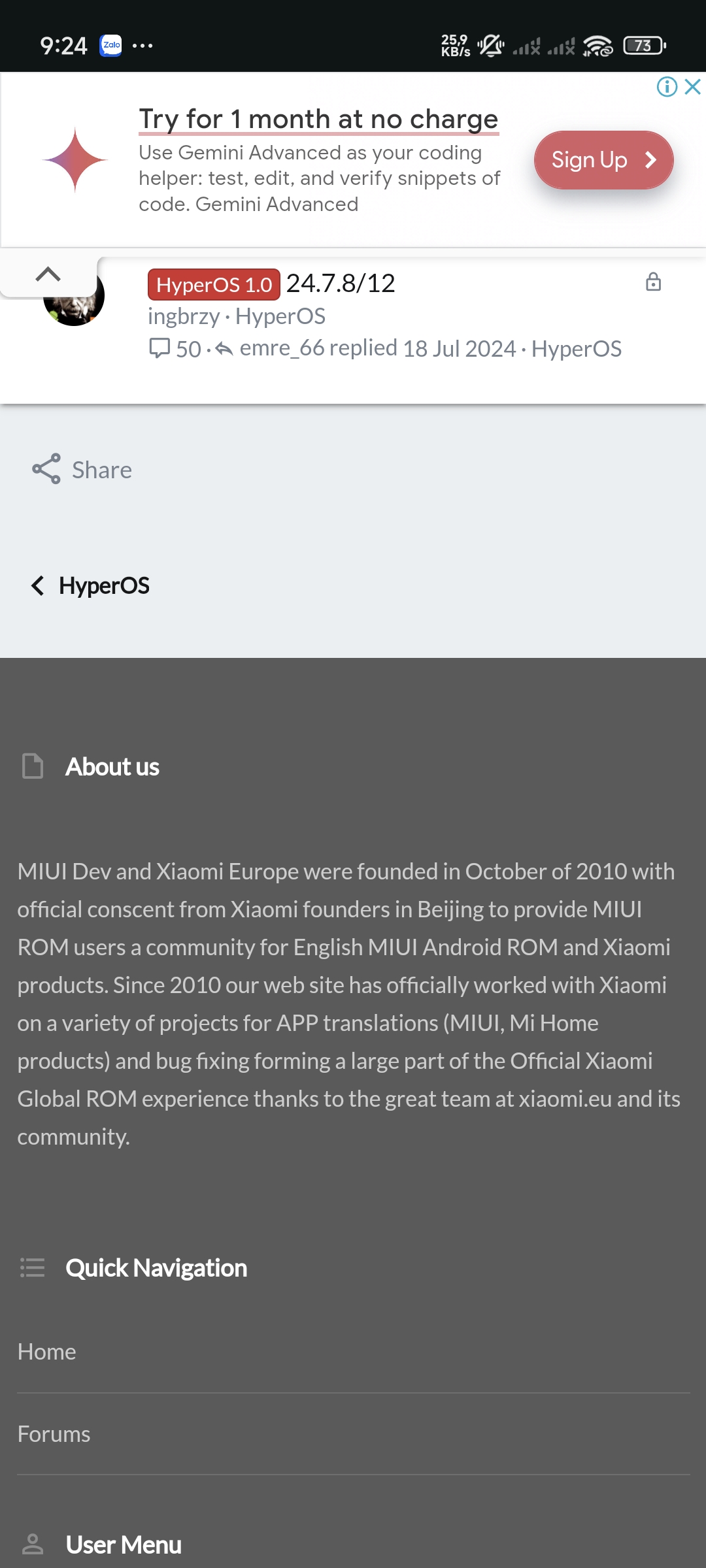Select Home in Quick Navigation
Viewport: 706px width, 1568px height.
point(47,1352)
